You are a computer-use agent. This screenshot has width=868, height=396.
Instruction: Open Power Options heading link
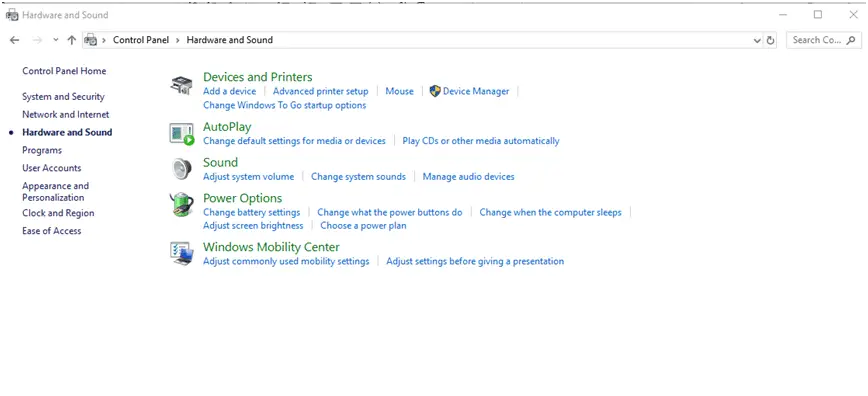coord(242,198)
